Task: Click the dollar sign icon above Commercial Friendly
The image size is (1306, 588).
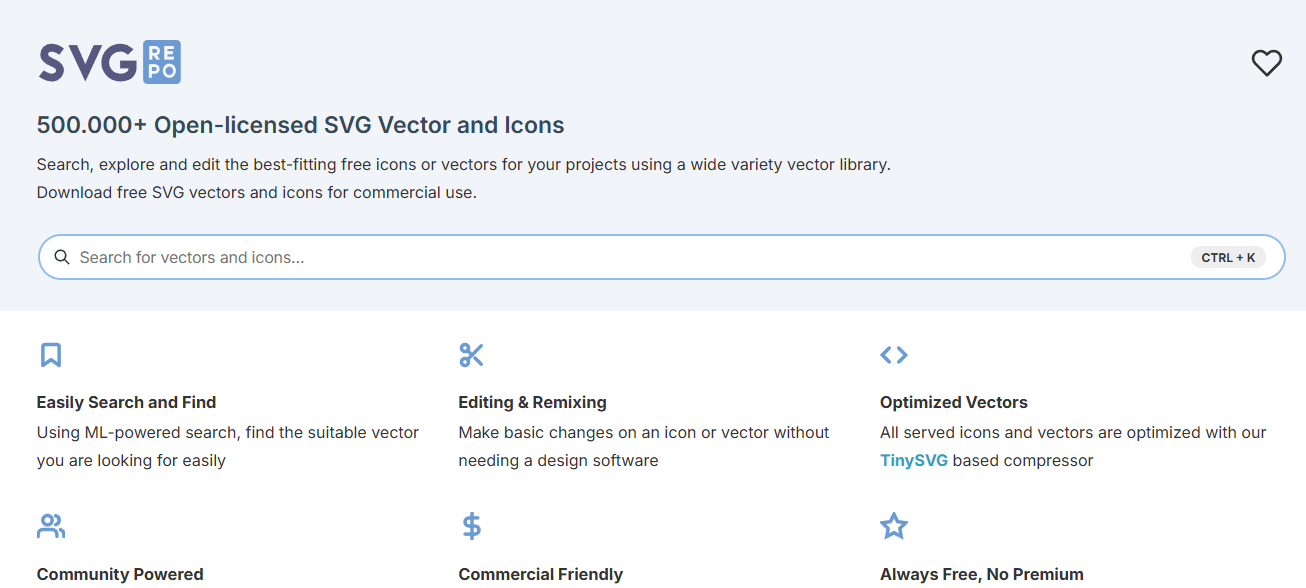Action: tap(472, 526)
